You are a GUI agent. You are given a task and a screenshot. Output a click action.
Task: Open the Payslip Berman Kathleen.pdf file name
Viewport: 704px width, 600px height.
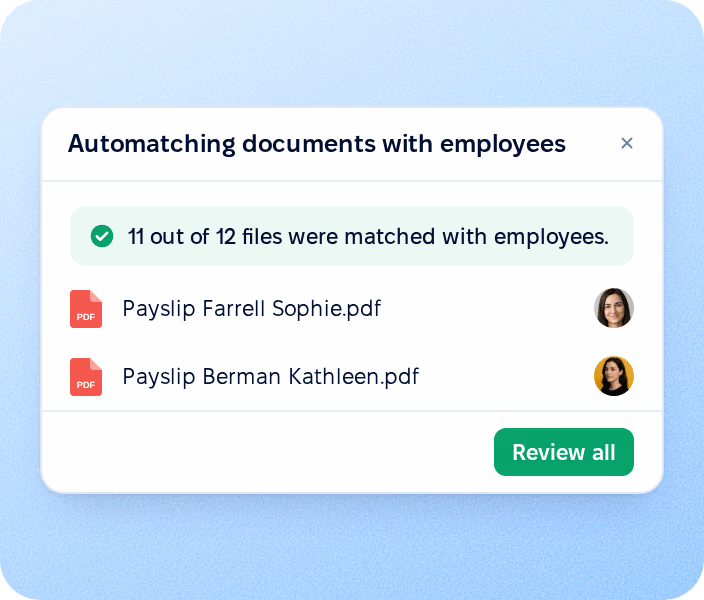click(271, 377)
